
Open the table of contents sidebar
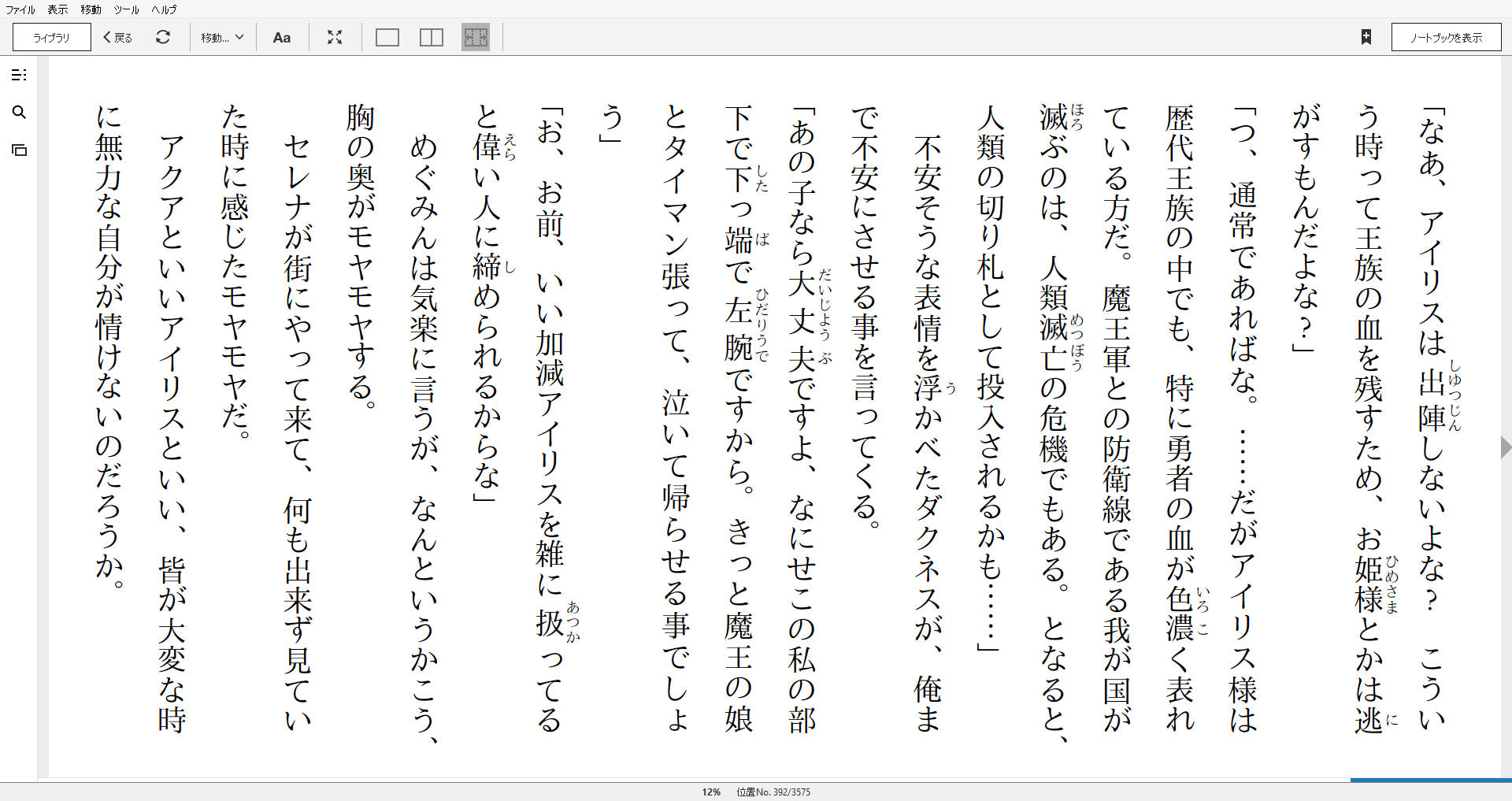(19, 76)
